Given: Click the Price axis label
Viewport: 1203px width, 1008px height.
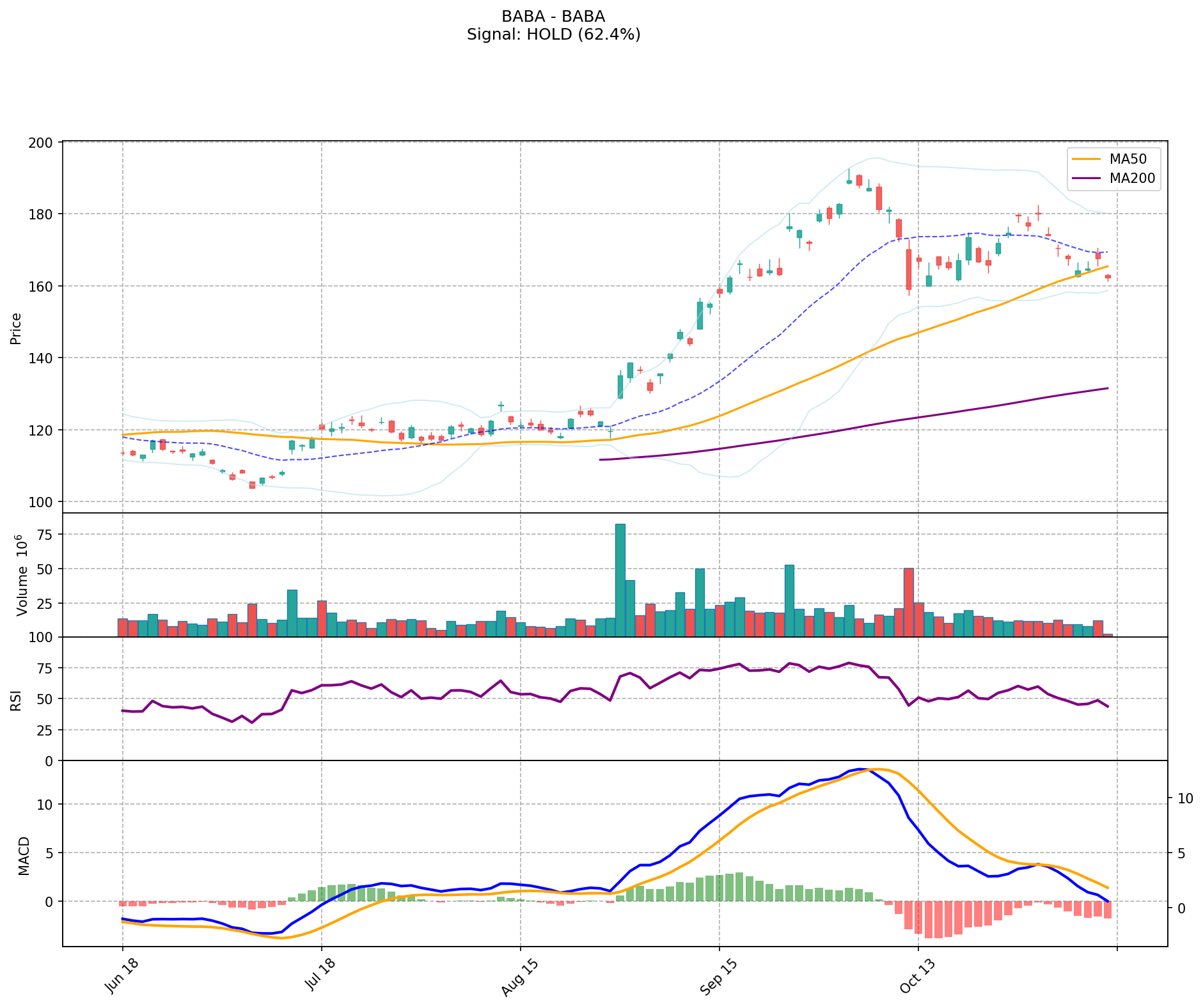Looking at the screenshot, I should click(x=17, y=328).
